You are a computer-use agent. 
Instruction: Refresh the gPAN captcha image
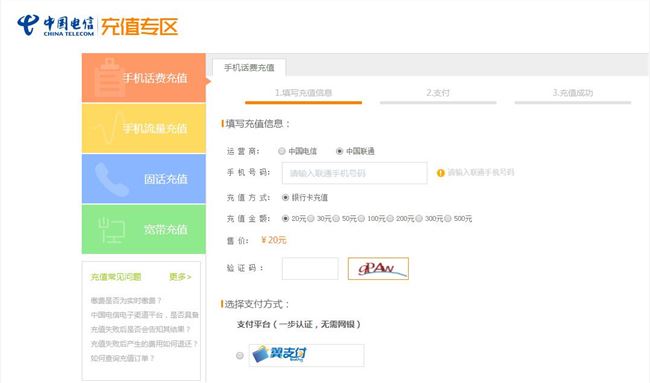[x=378, y=269]
